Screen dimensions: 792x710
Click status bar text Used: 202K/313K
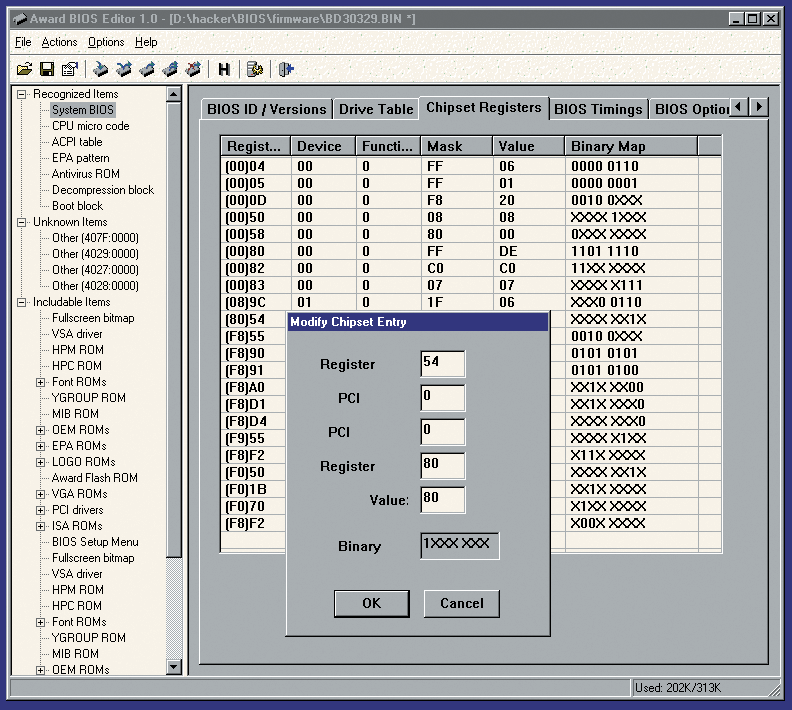(678, 688)
